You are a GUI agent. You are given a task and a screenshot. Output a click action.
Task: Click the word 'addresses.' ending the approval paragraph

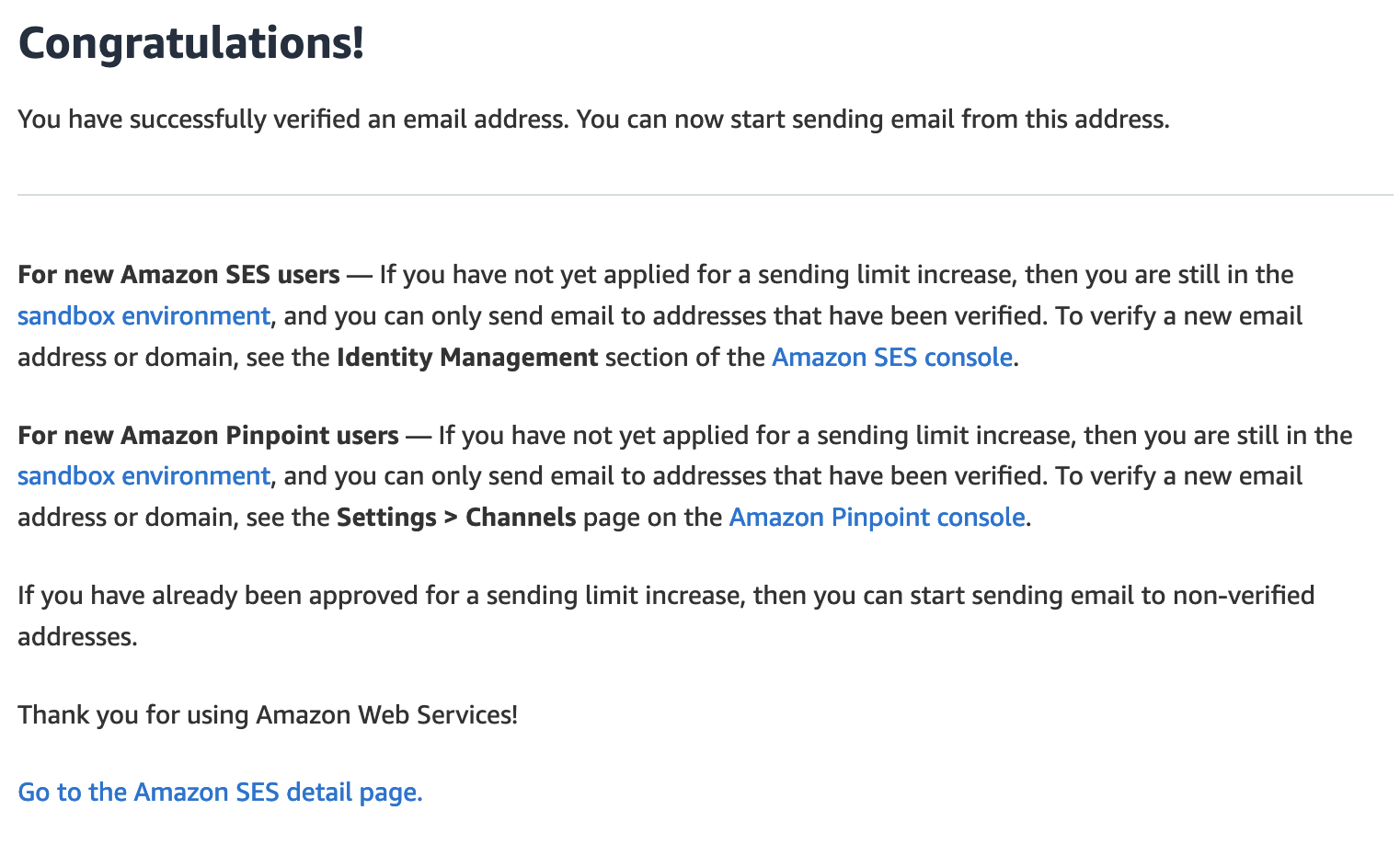pyautogui.click(x=77, y=636)
